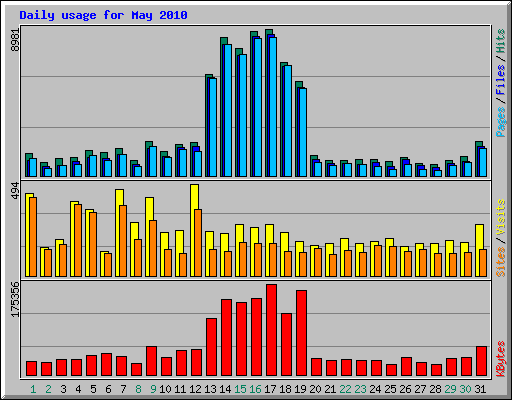Click day 9 on the x-axis
Image resolution: width=512 pixels, height=400 pixels.
pos(153,389)
